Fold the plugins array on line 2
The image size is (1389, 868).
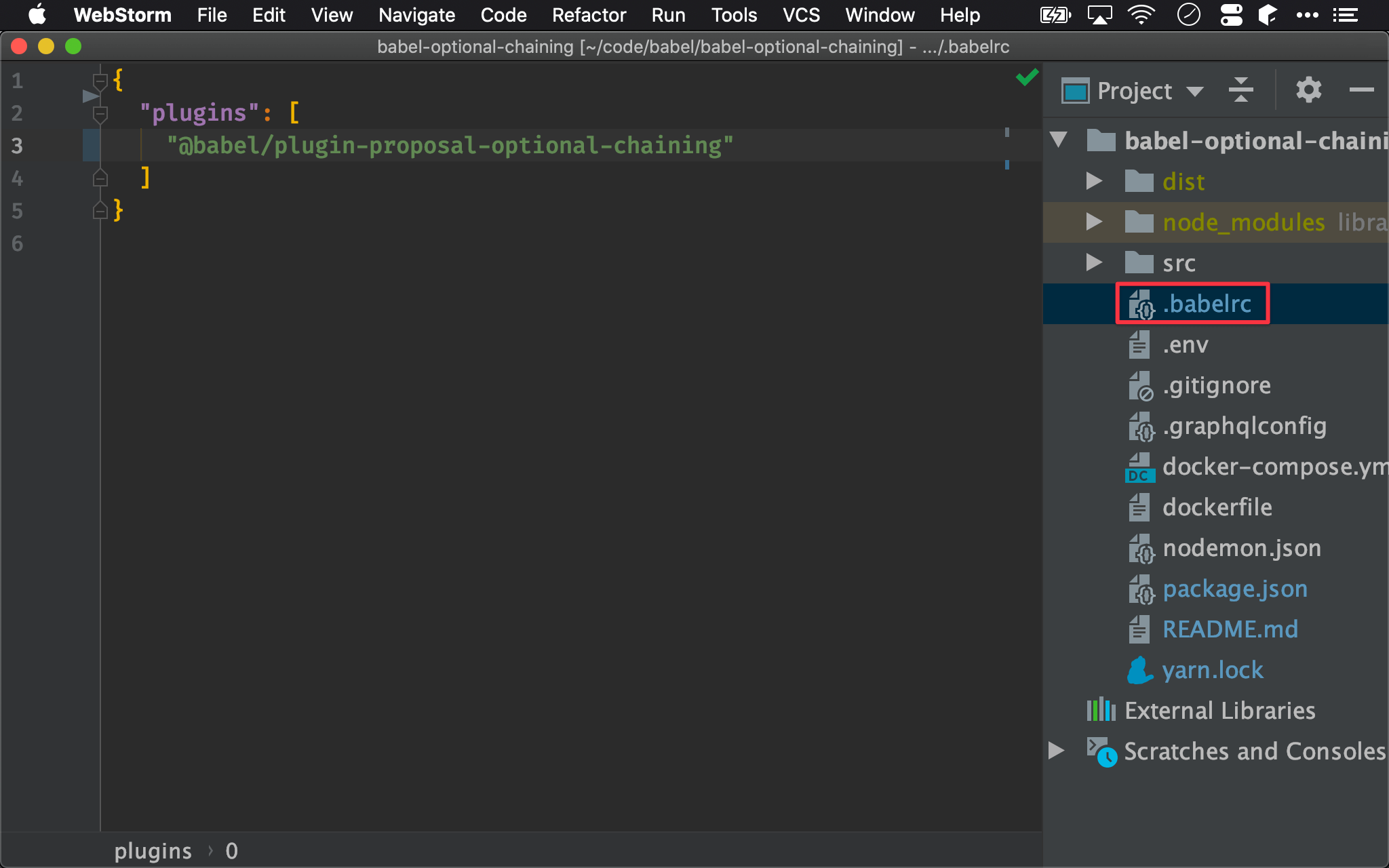point(100,114)
